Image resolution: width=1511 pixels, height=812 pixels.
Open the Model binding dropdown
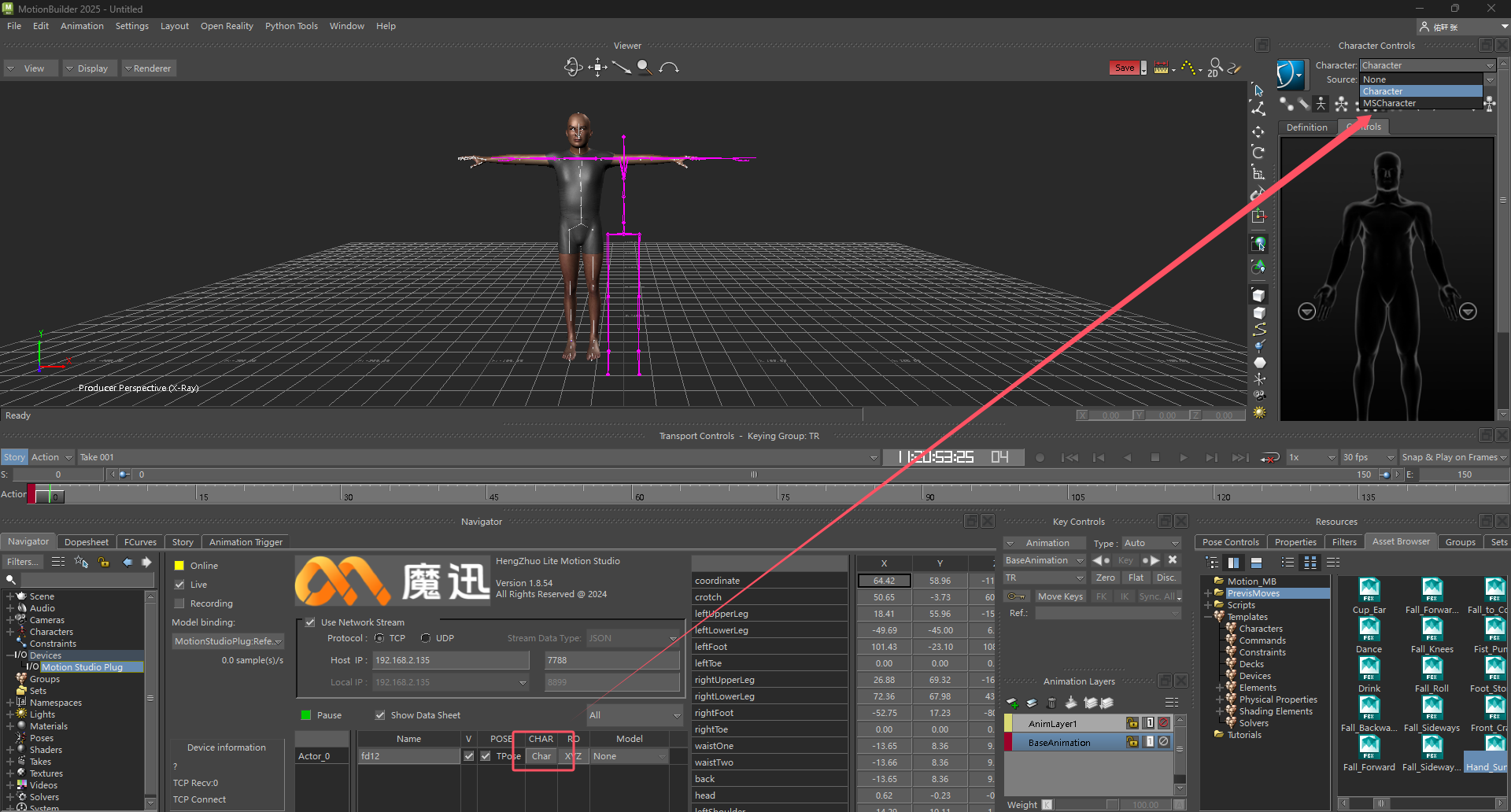pyautogui.click(x=227, y=641)
